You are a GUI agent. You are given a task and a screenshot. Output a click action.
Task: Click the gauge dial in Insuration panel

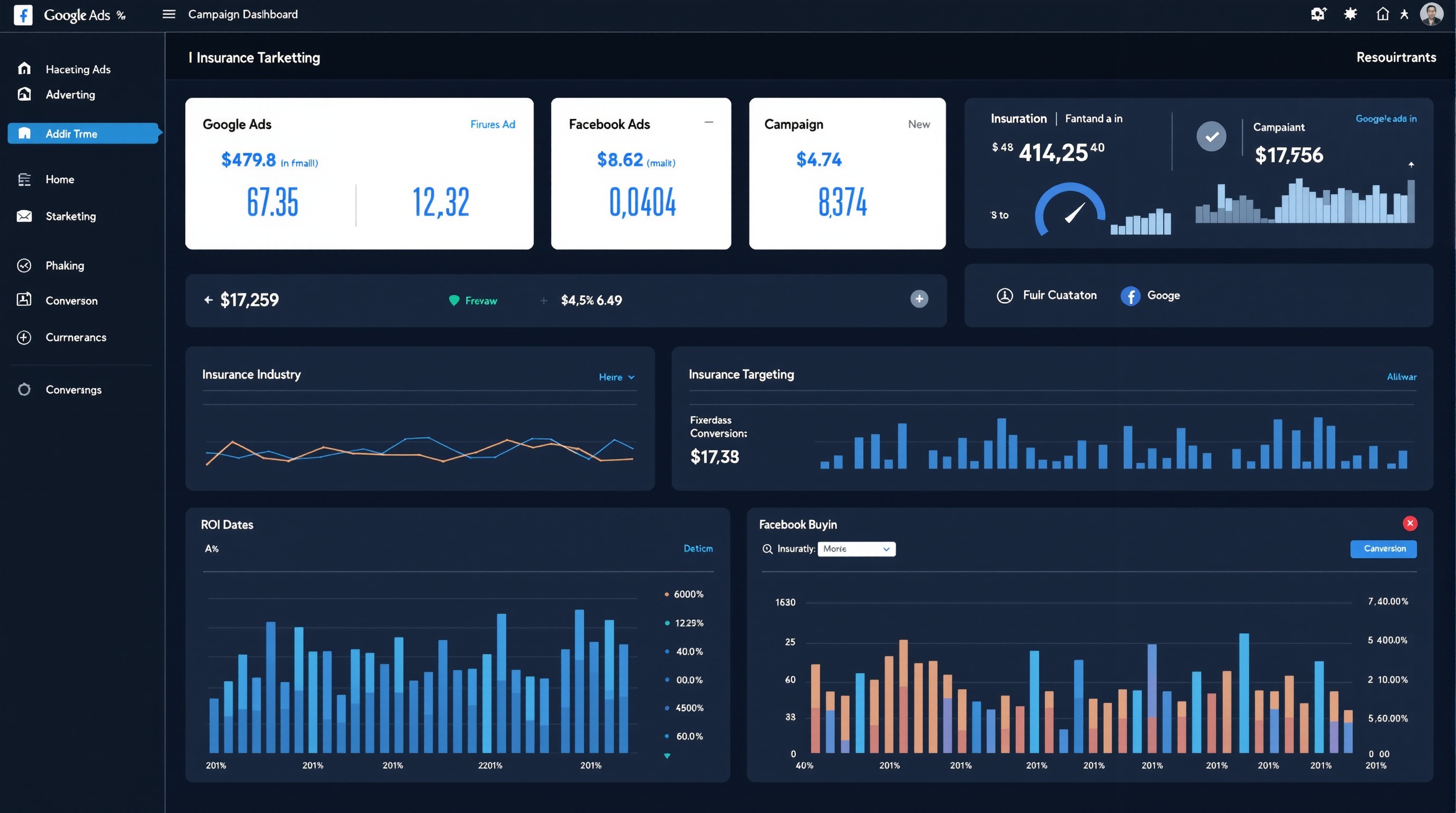click(1069, 210)
